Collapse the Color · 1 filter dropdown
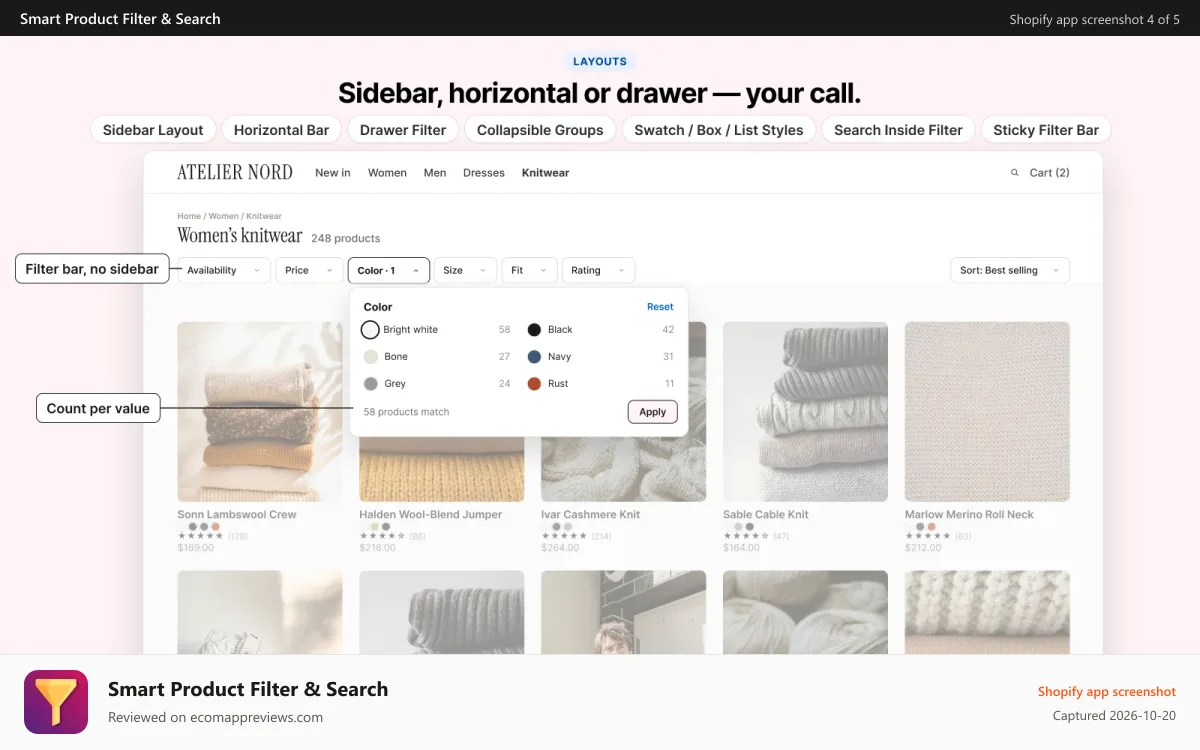This screenshot has height=750, width=1200. [x=389, y=270]
